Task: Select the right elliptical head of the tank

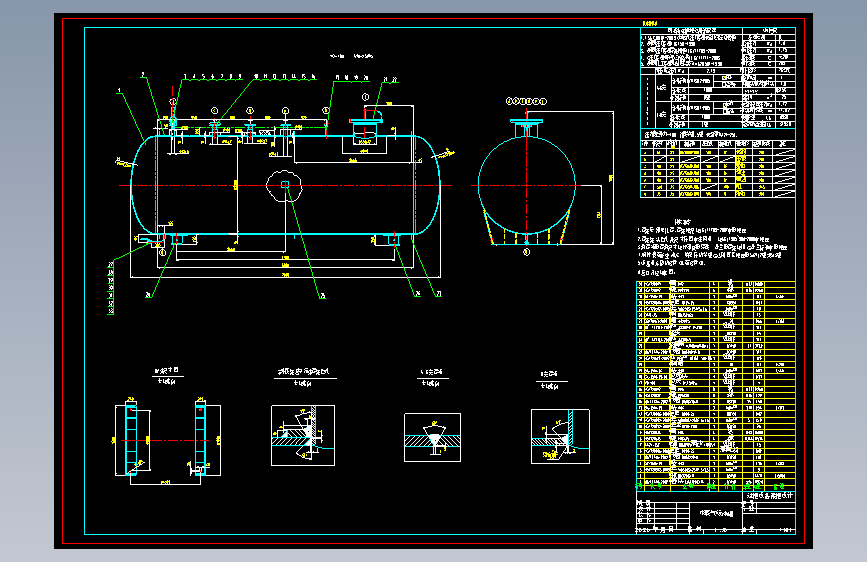Action: 427,185
